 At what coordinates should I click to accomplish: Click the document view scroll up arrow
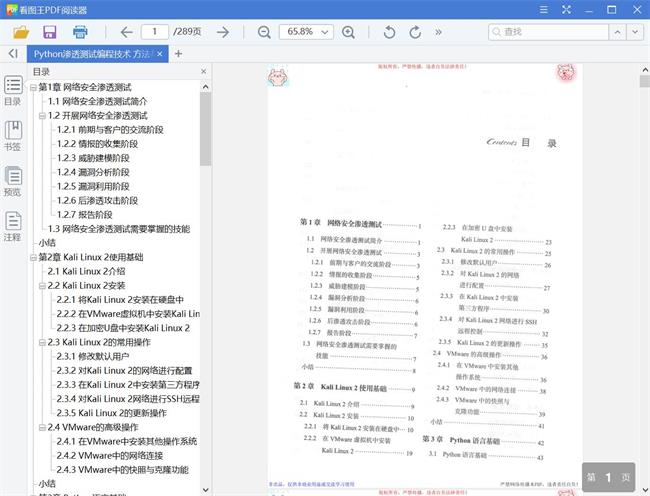[x=645, y=69]
